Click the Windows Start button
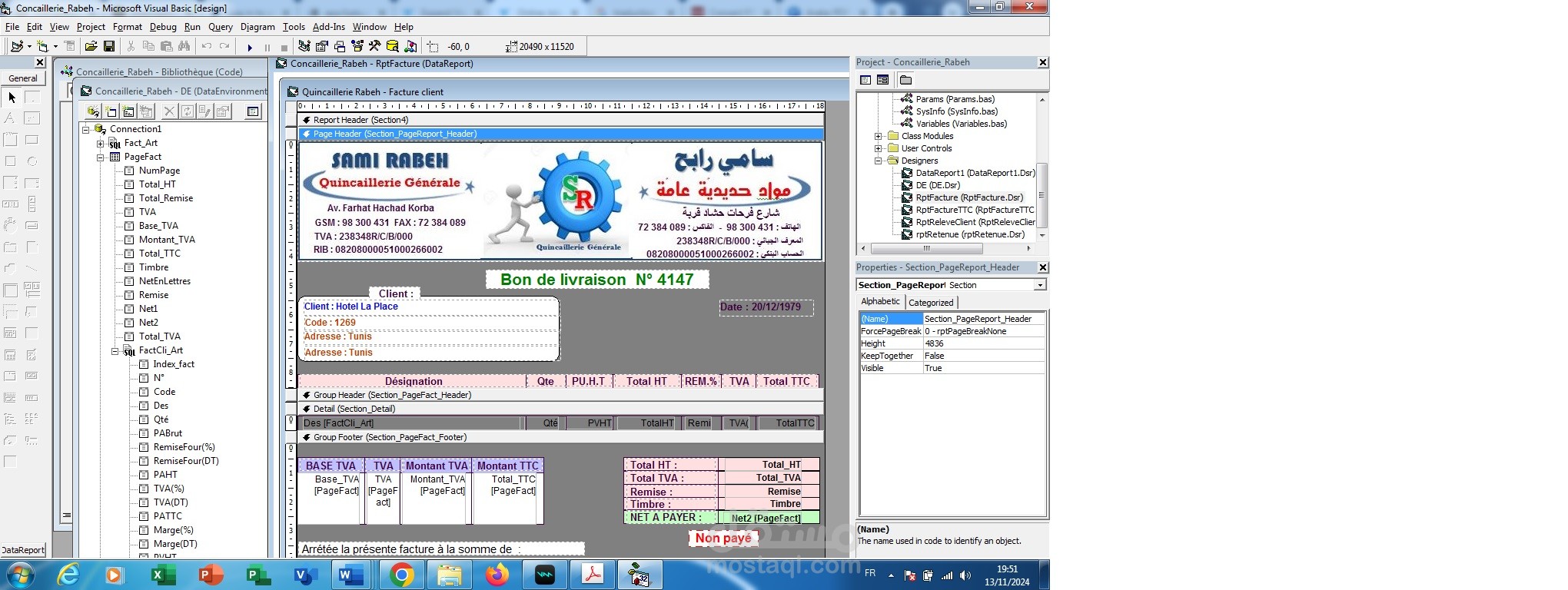The image size is (1568, 590). click(x=19, y=575)
